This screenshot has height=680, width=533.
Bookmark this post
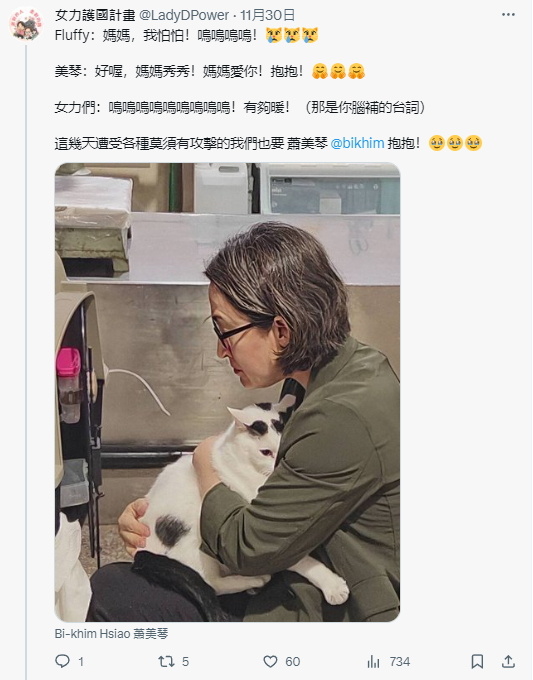[x=477, y=661]
